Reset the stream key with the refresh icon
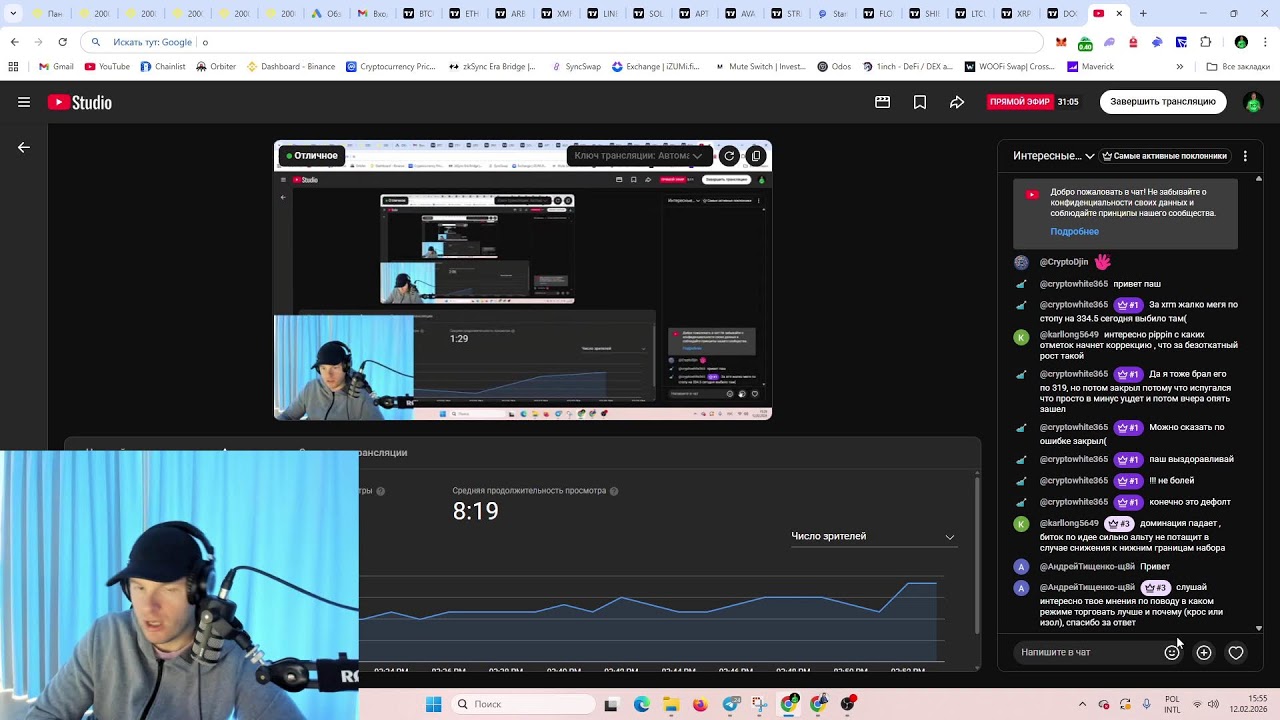 click(729, 155)
